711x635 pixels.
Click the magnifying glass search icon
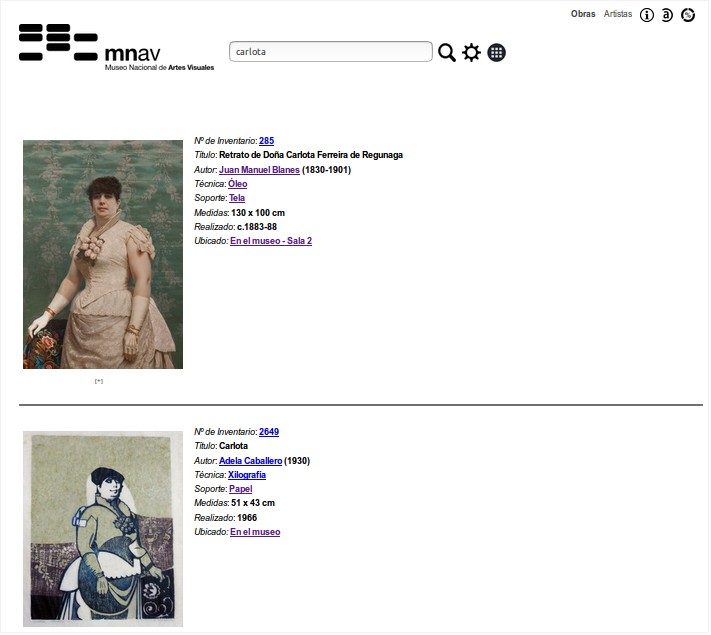point(447,53)
